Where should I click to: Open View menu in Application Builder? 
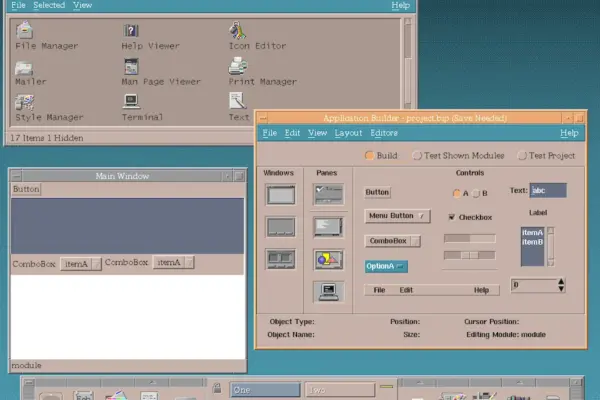[318, 133]
